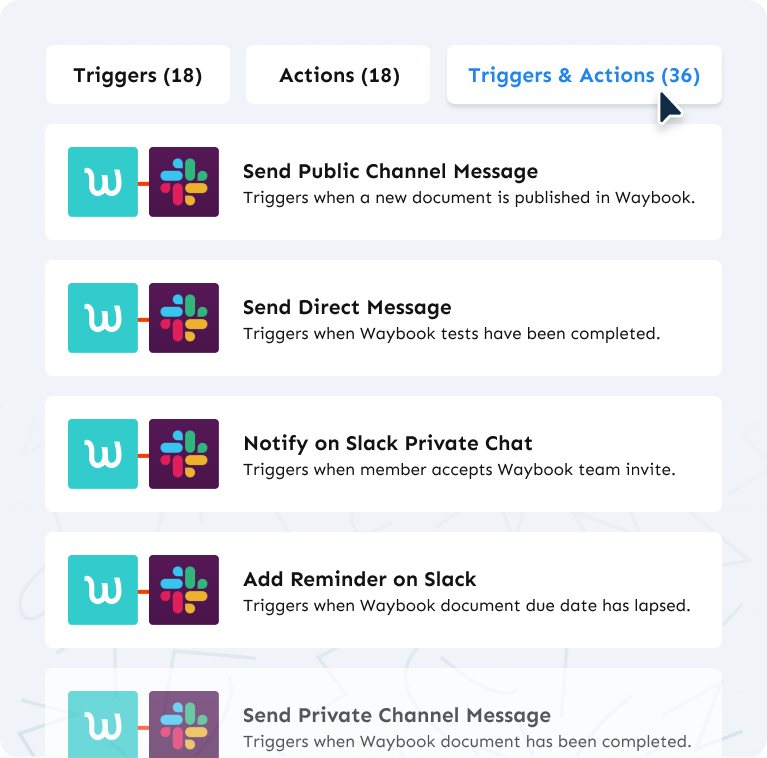Image resolution: width=767 pixels, height=758 pixels.
Task: Click the Slack icon beside Notify on Slack Private Chat
Action: tap(184, 454)
